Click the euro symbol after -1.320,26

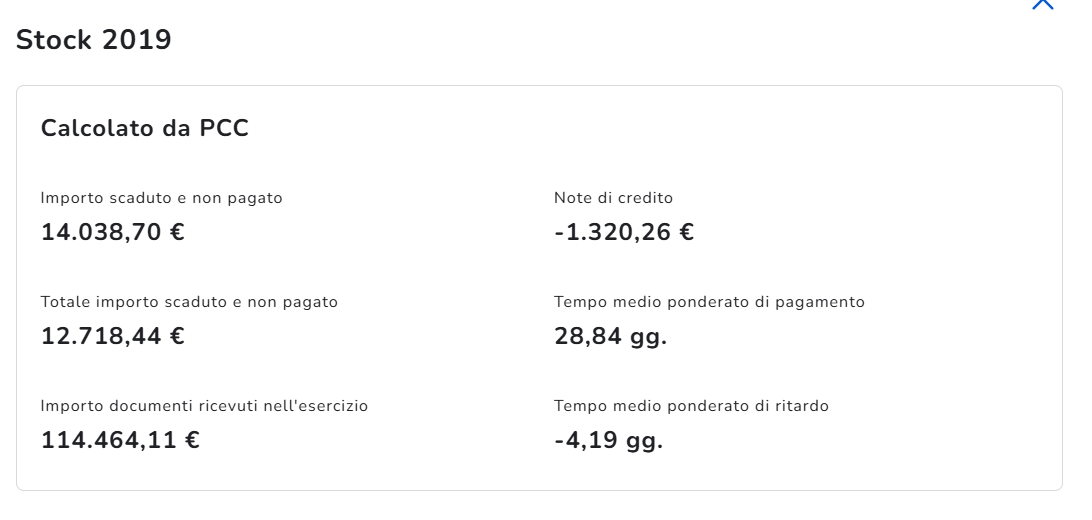click(x=686, y=232)
